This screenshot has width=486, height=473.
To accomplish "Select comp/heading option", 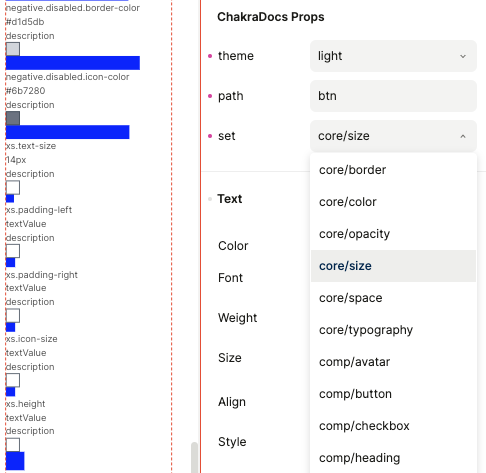I will pos(393,458).
